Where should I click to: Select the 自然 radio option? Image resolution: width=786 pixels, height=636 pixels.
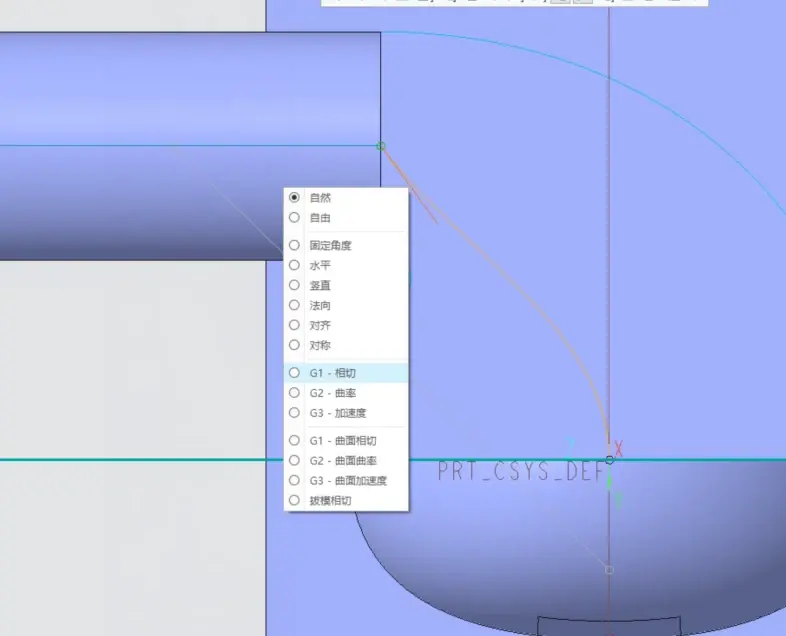(x=346, y=197)
